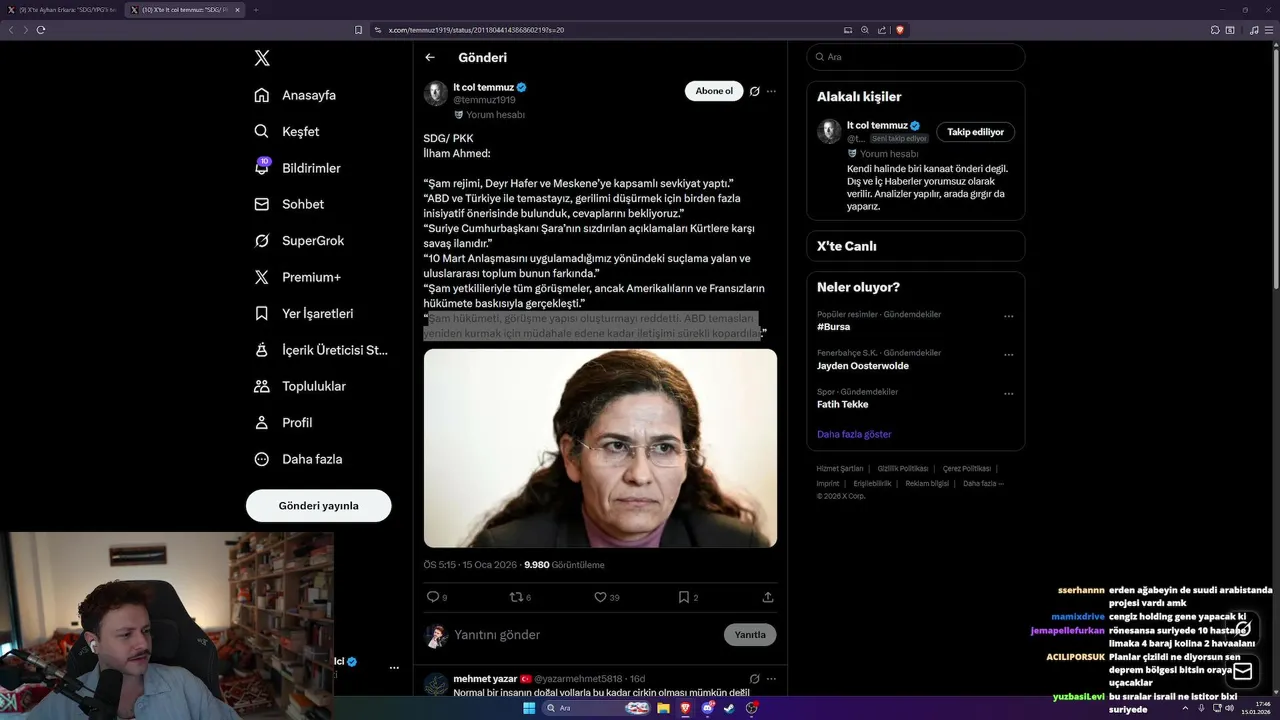Open It col temmuz profile avatar in post

pos(436,93)
